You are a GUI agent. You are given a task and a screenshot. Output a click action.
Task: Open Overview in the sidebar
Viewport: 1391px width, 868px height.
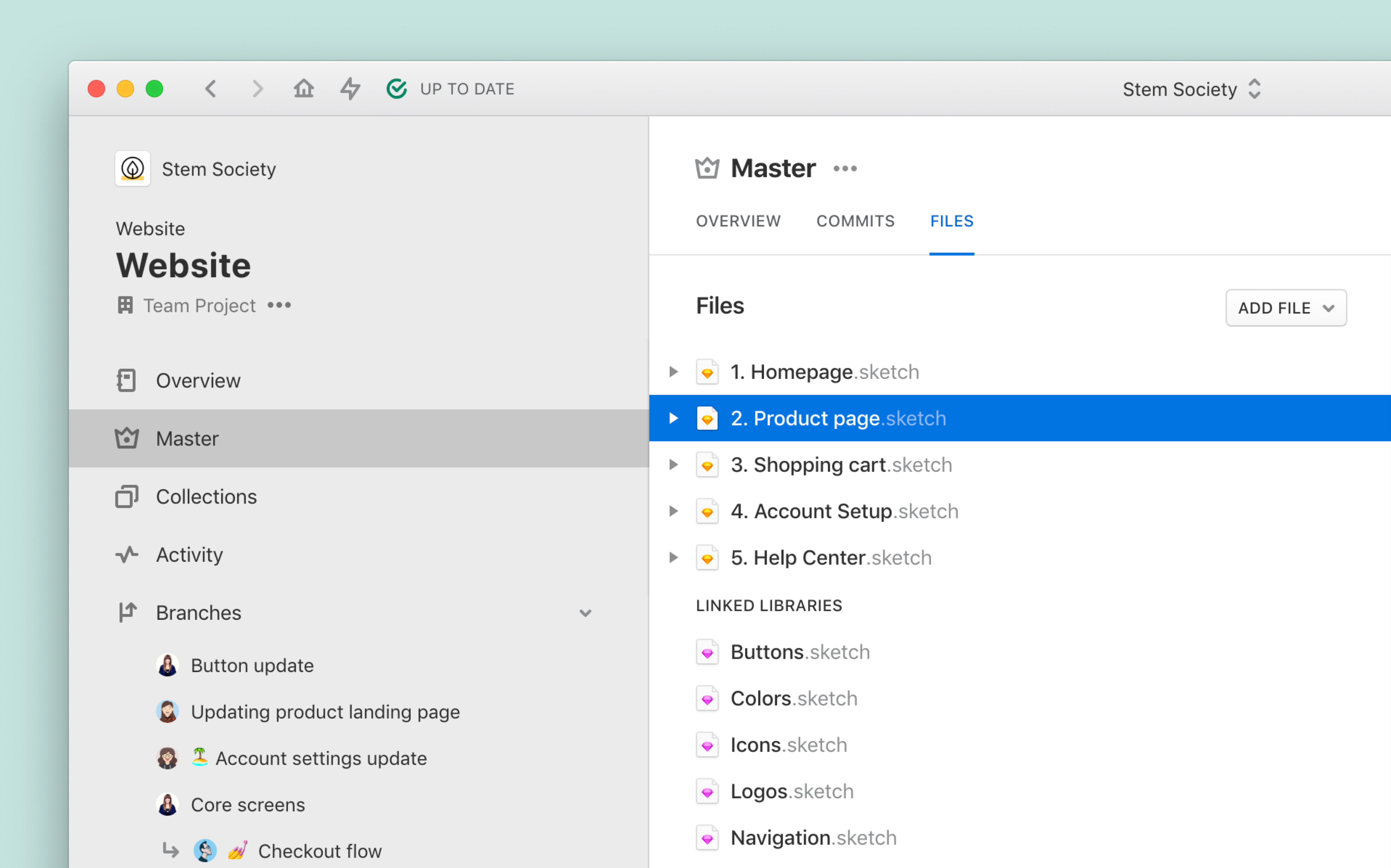[x=359, y=380]
